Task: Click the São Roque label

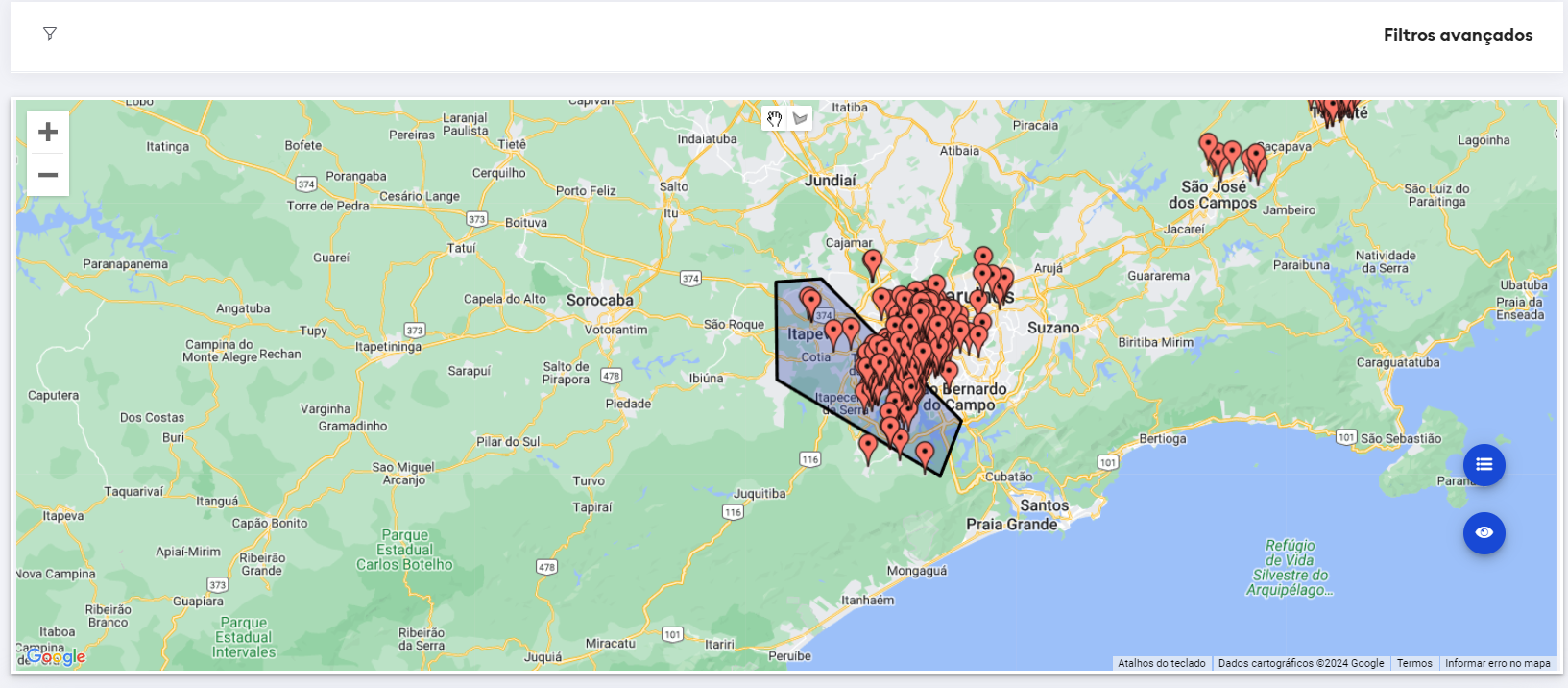Action: point(734,325)
